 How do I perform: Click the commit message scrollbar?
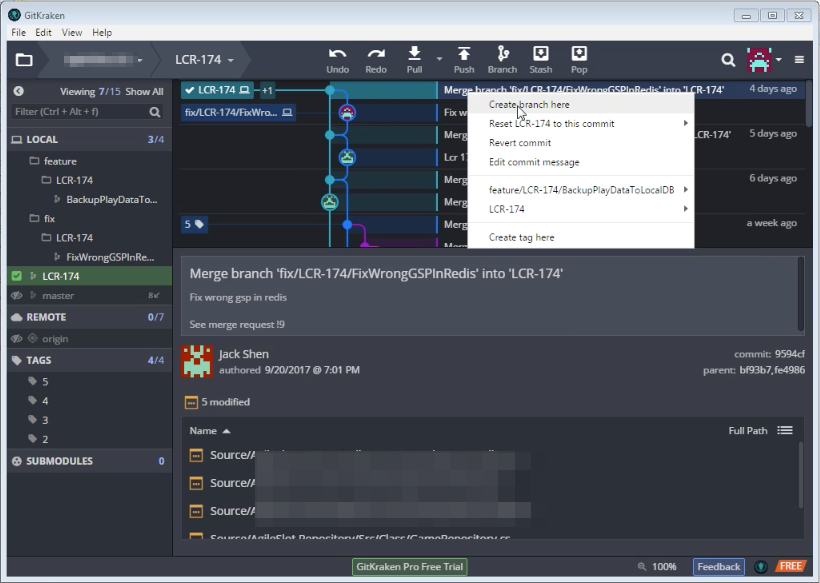tap(801, 294)
